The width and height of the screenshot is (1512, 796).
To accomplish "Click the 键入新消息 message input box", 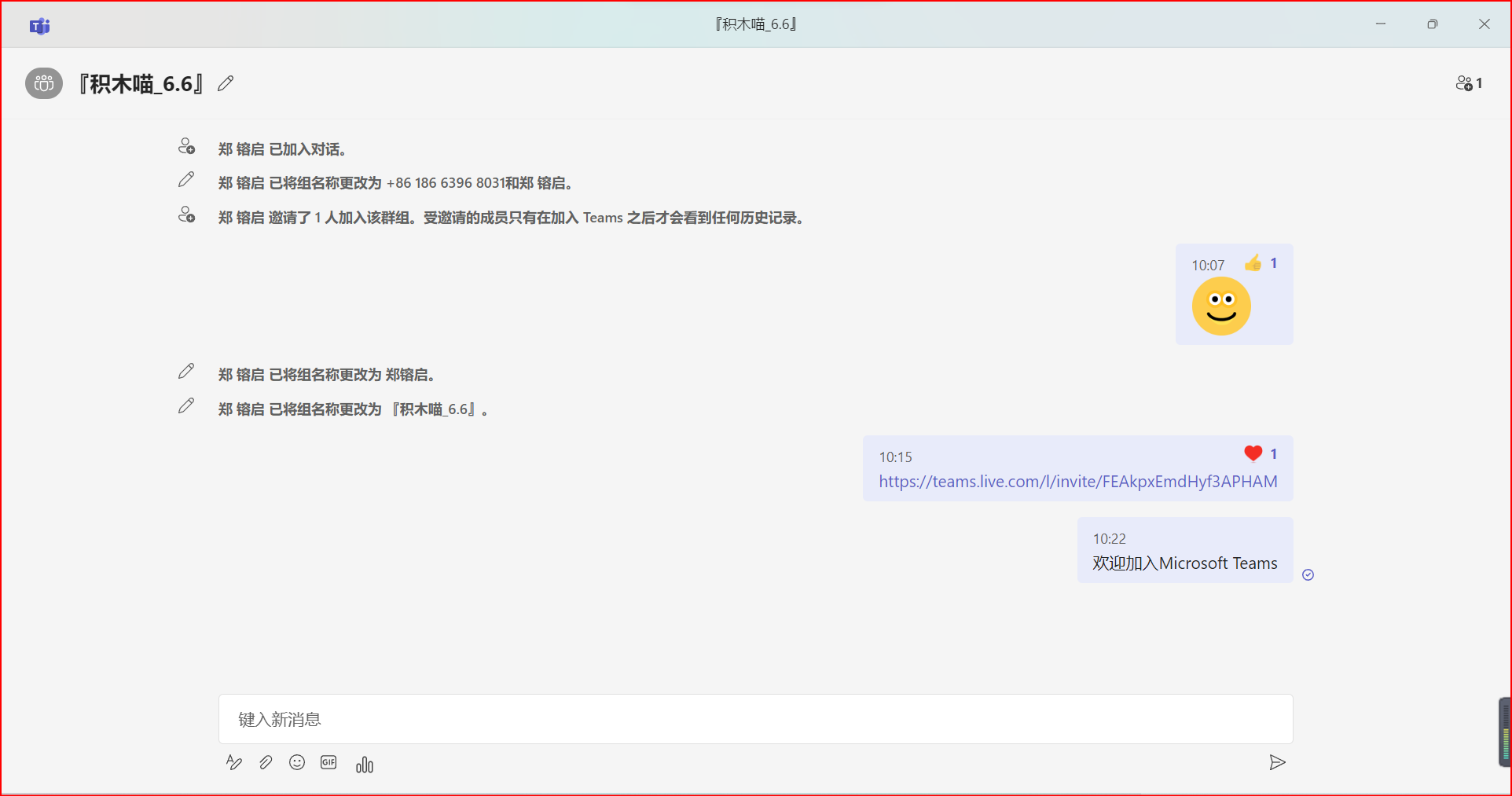I will pos(756,719).
